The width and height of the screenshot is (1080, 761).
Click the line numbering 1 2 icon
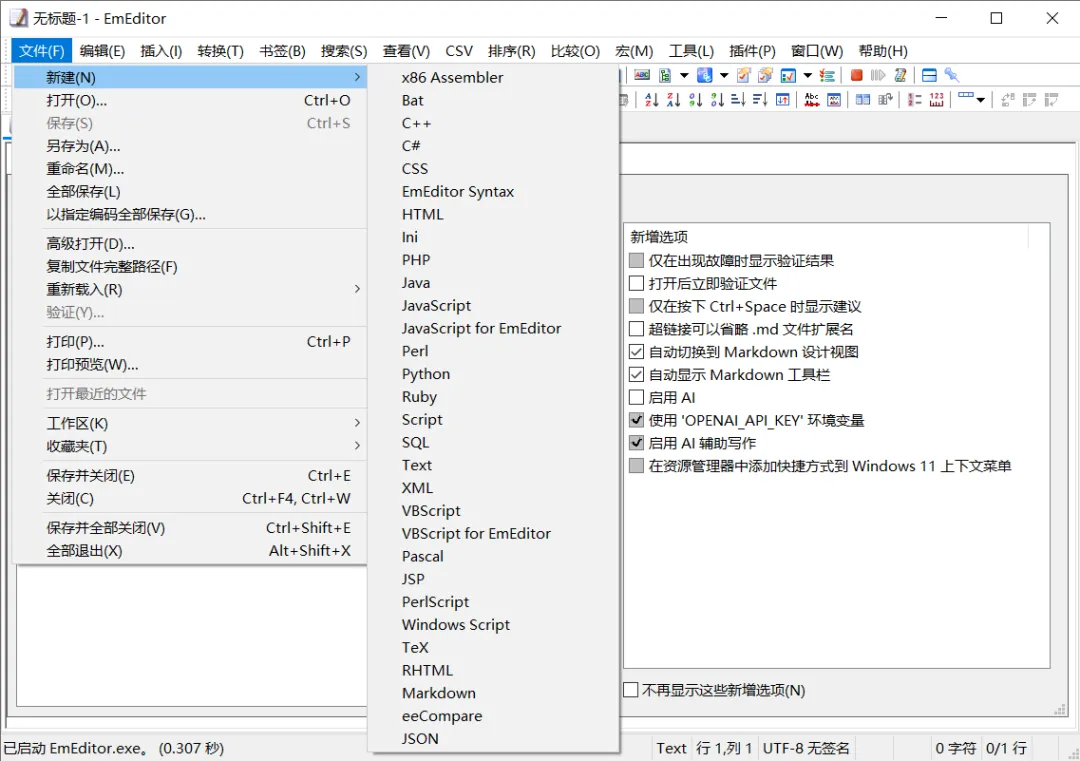915,100
